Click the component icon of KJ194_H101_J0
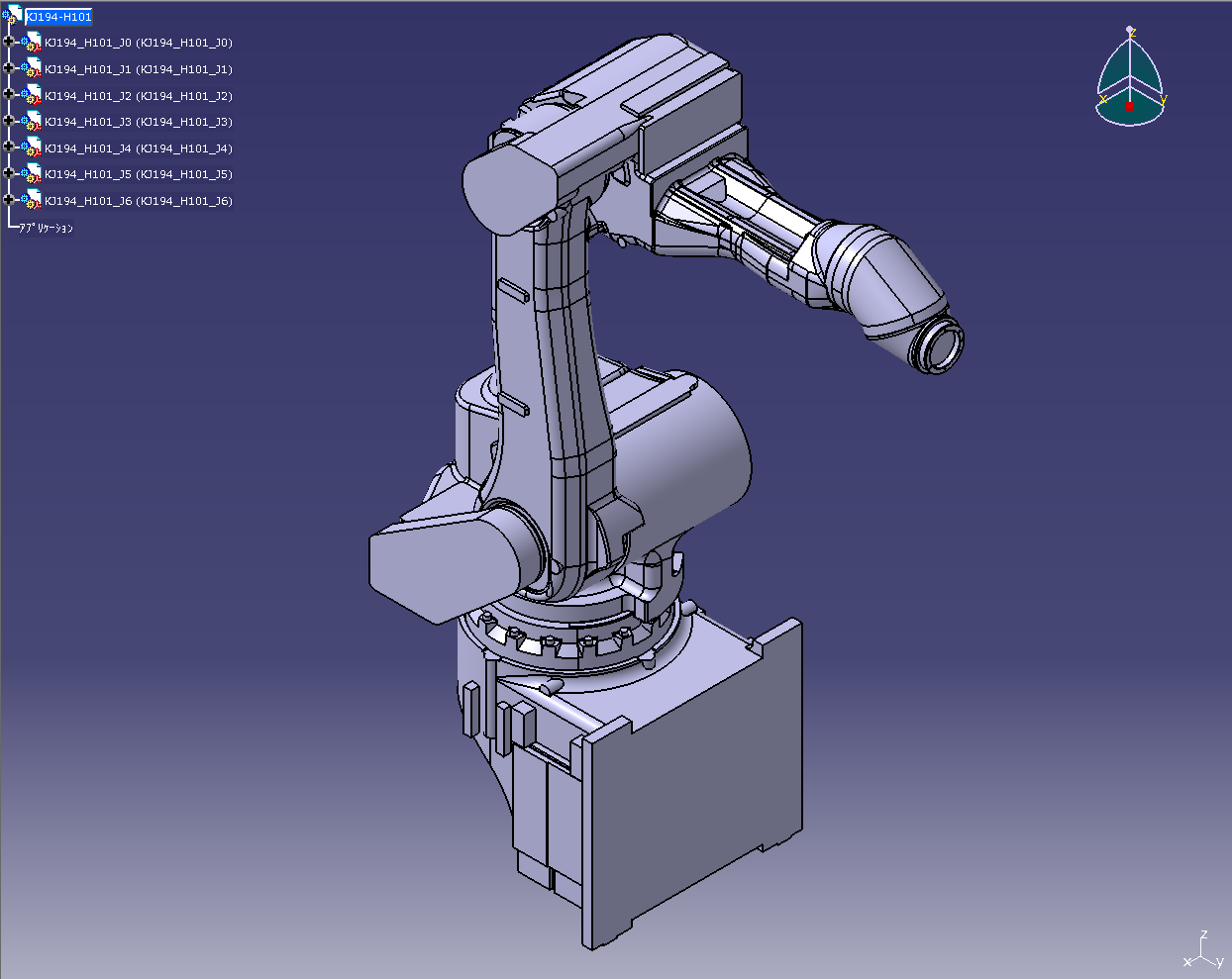Image resolution: width=1232 pixels, height=979 pixels. 32,42
